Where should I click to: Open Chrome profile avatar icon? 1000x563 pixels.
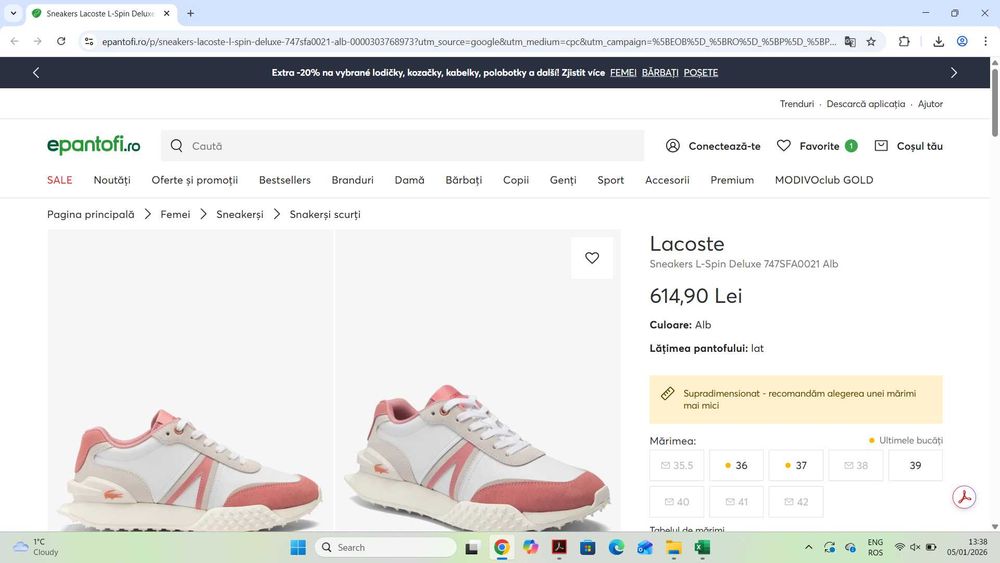(962, 41)
